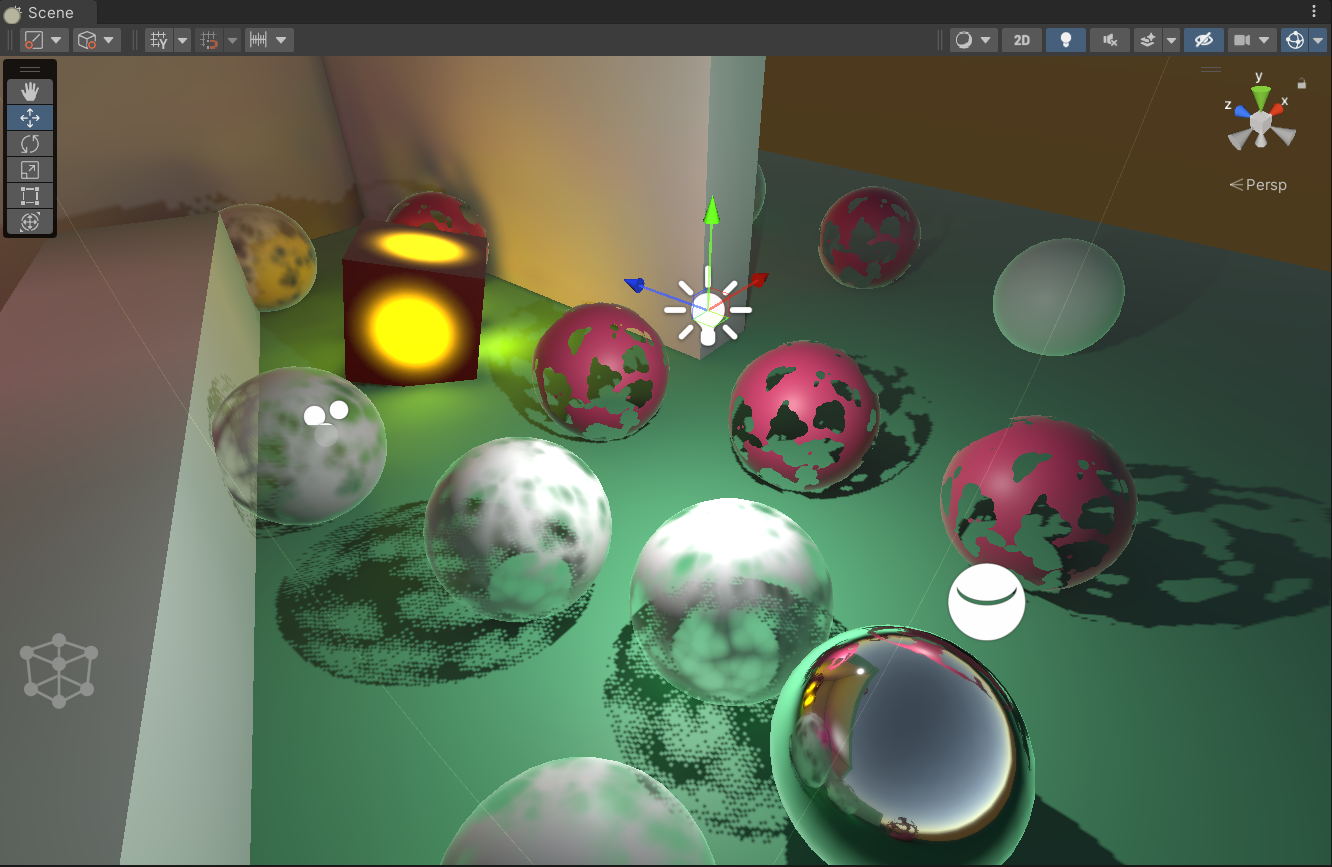The image size is (1332, 867).
Task: Open the draw mode shading dropdown
Action: [974, 40]
